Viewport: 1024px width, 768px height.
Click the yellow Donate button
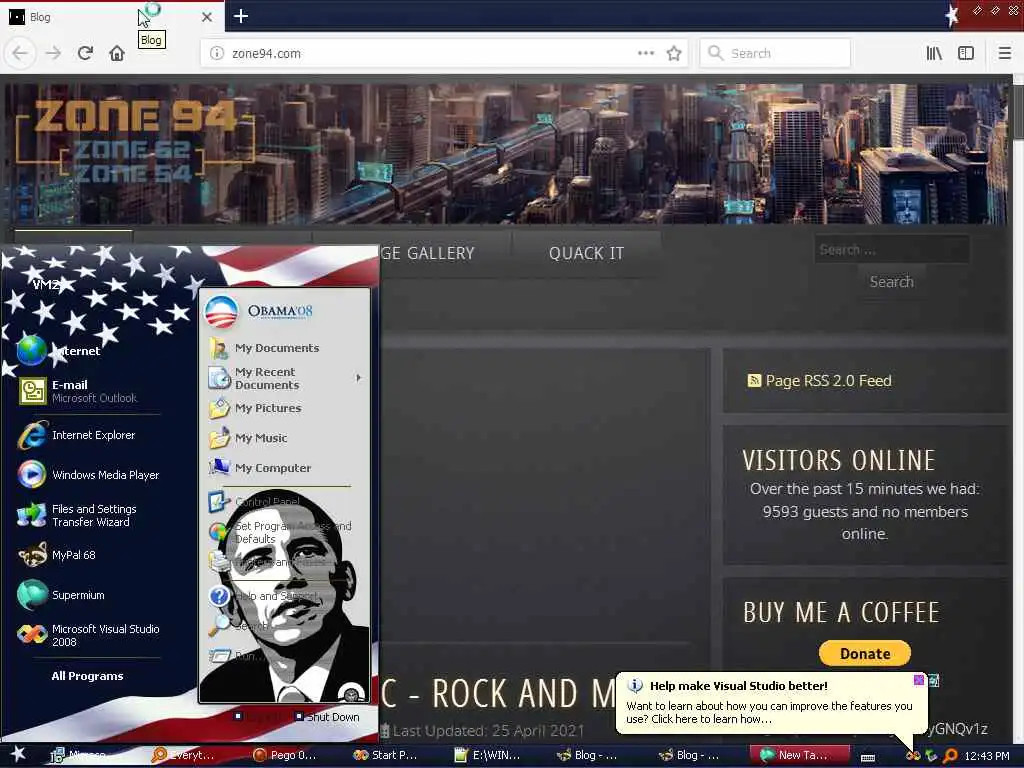coord(865,653)
